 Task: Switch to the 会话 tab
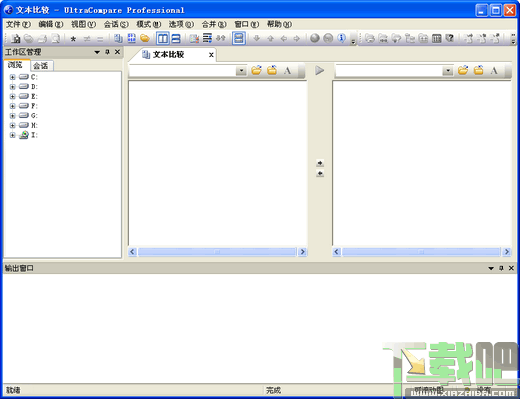[x=41, y=66]
